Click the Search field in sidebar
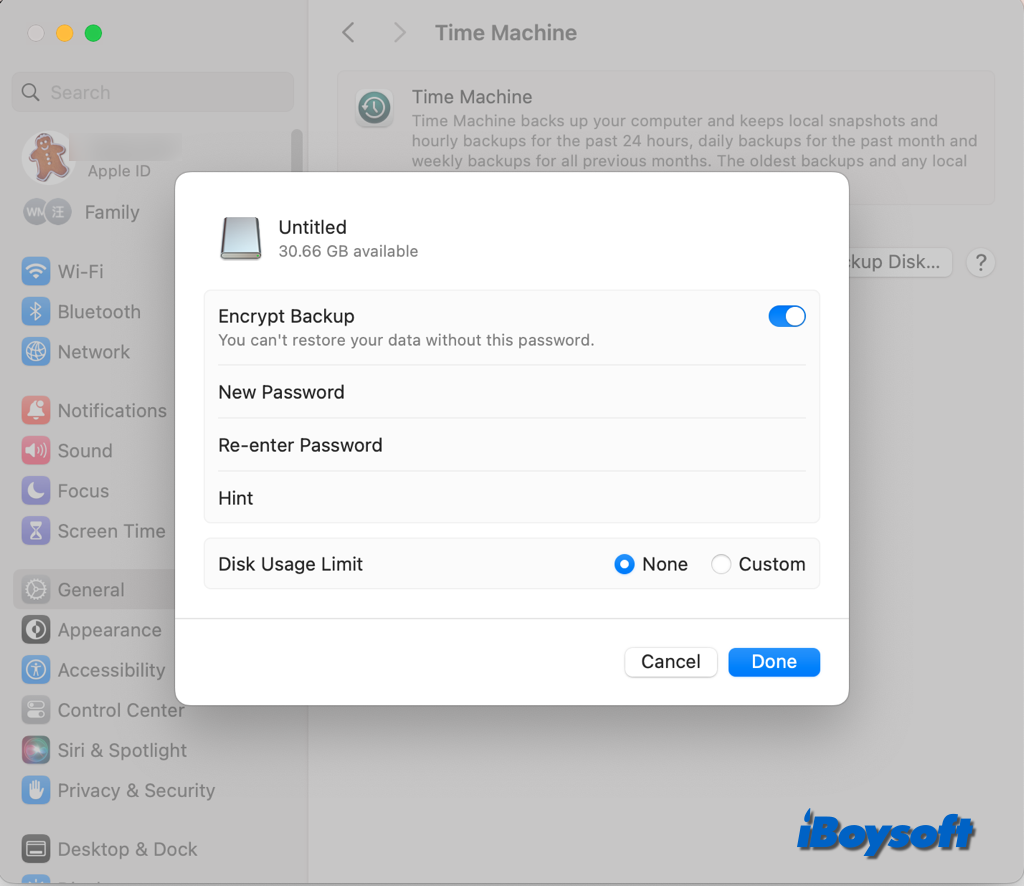1024x886 pixels. 152,93
